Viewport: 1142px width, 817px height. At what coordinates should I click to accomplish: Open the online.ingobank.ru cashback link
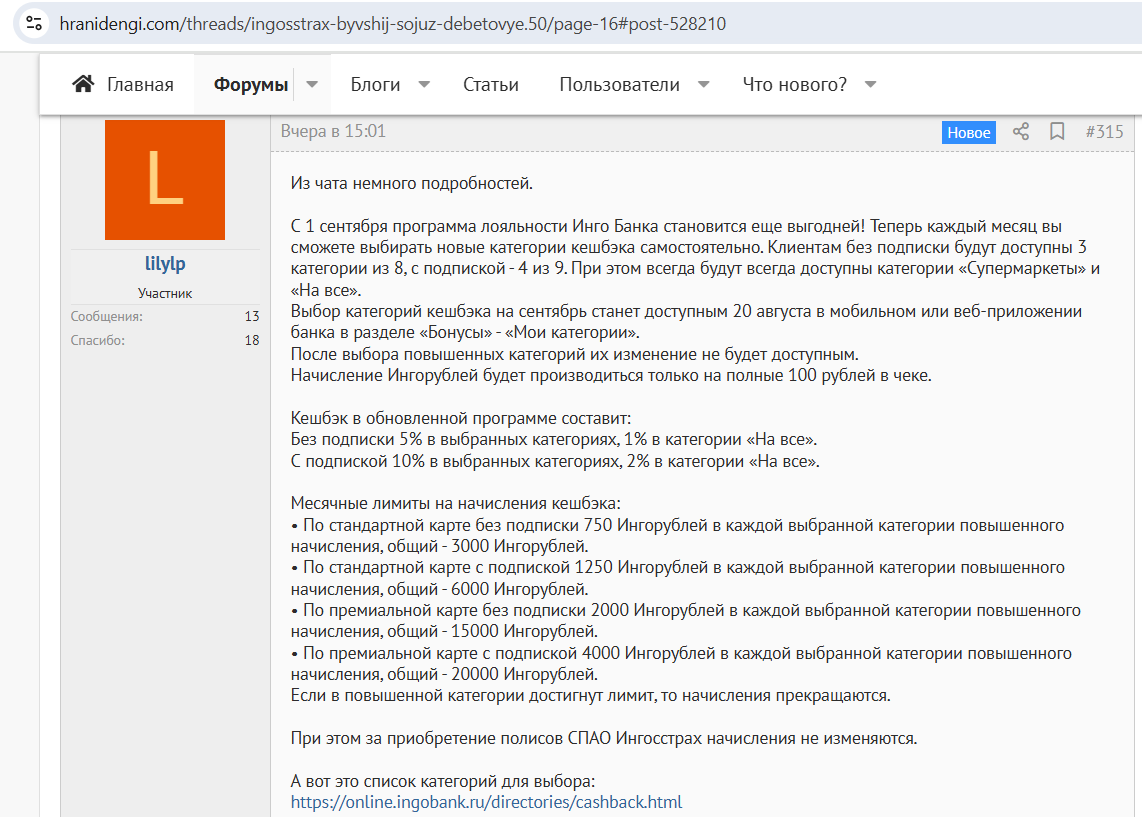(487, 802)
